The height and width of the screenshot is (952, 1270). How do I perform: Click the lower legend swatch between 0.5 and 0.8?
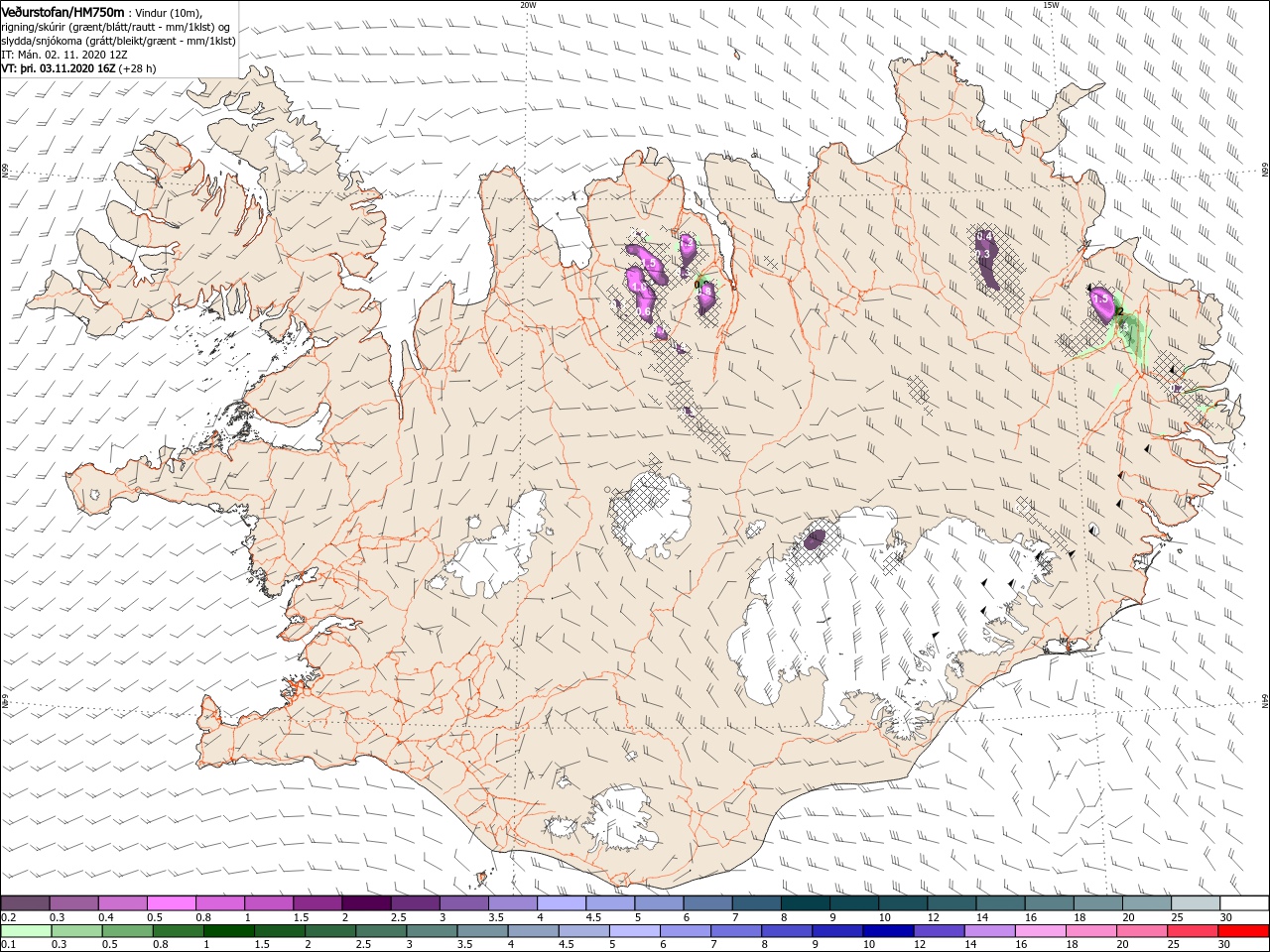pos(128,931)
